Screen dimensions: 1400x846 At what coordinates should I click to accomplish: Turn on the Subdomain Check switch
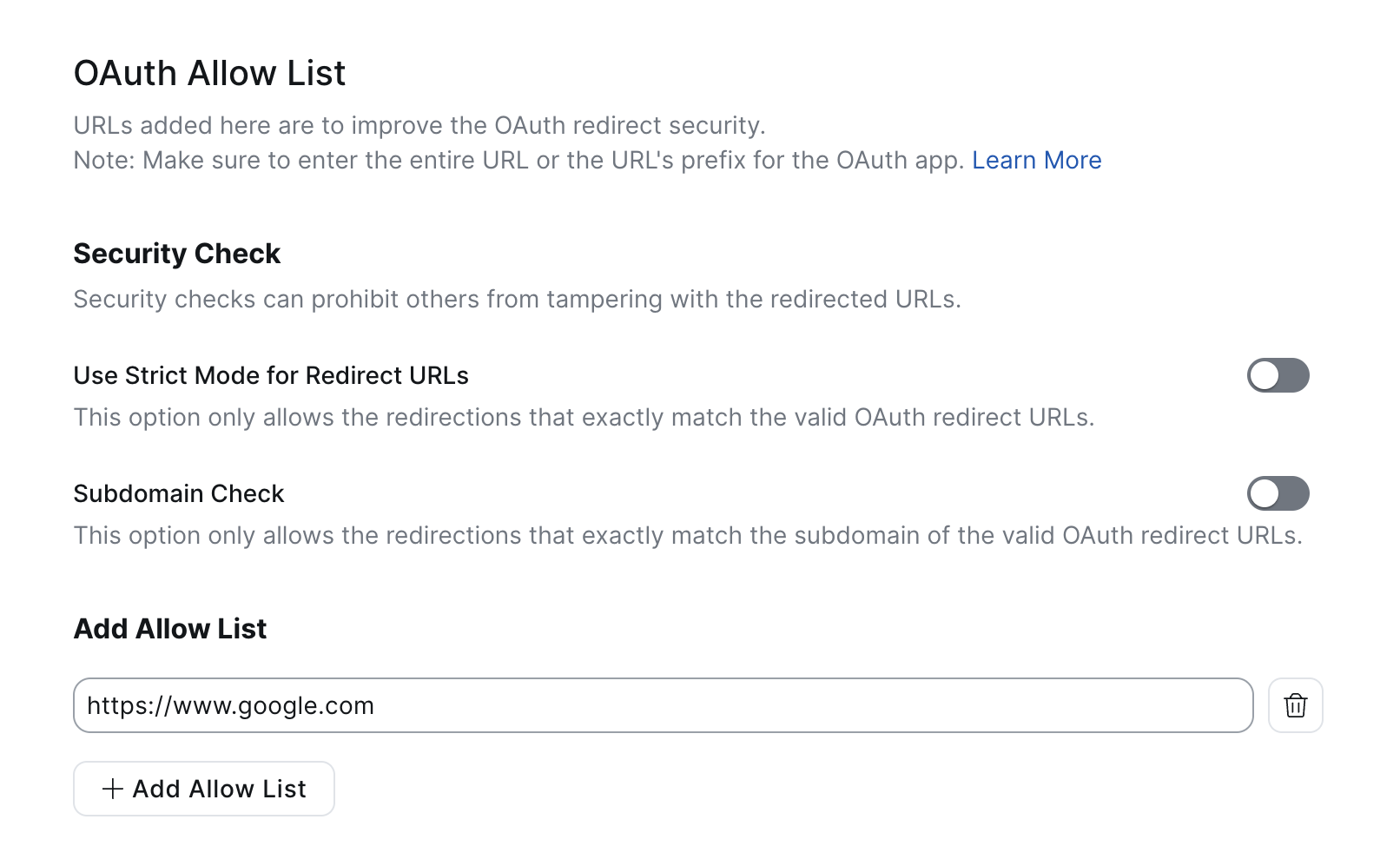(x=1278, y=493)
